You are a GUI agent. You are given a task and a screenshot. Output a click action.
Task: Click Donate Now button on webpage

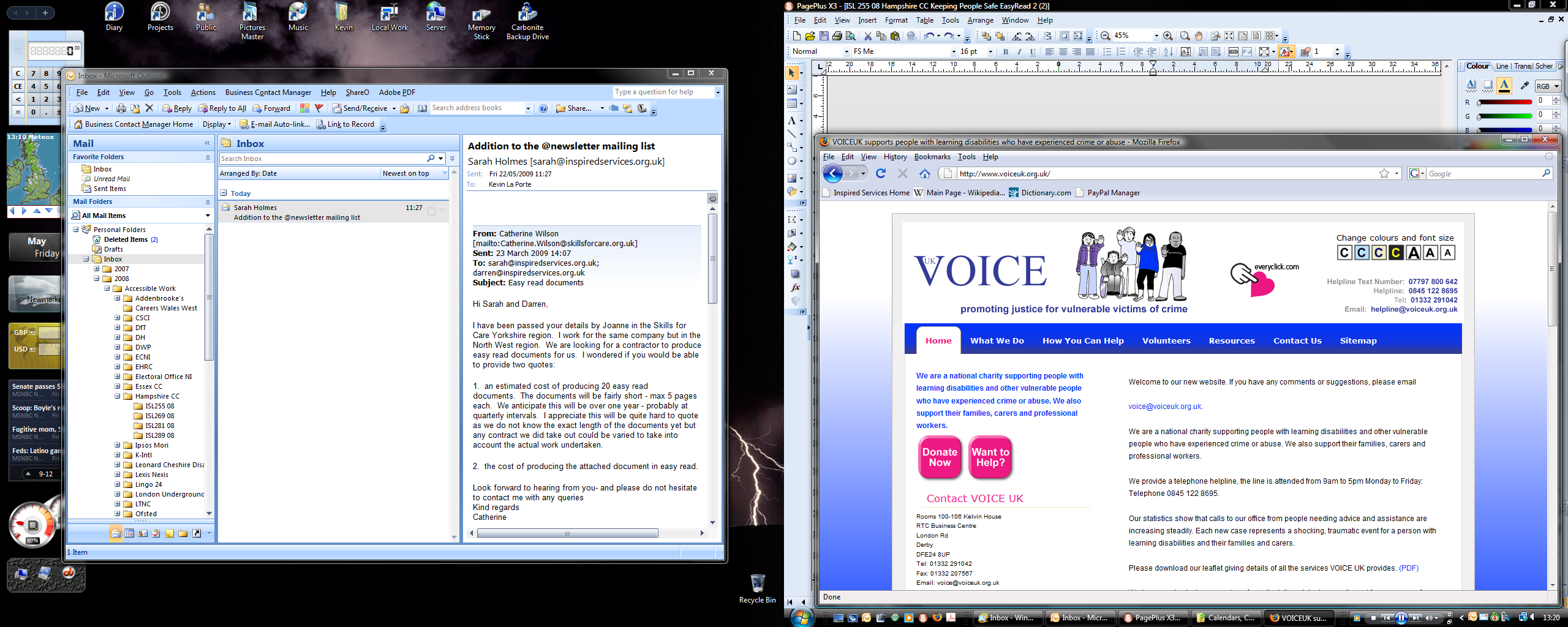pyautogui.click(x=940, y=457)
